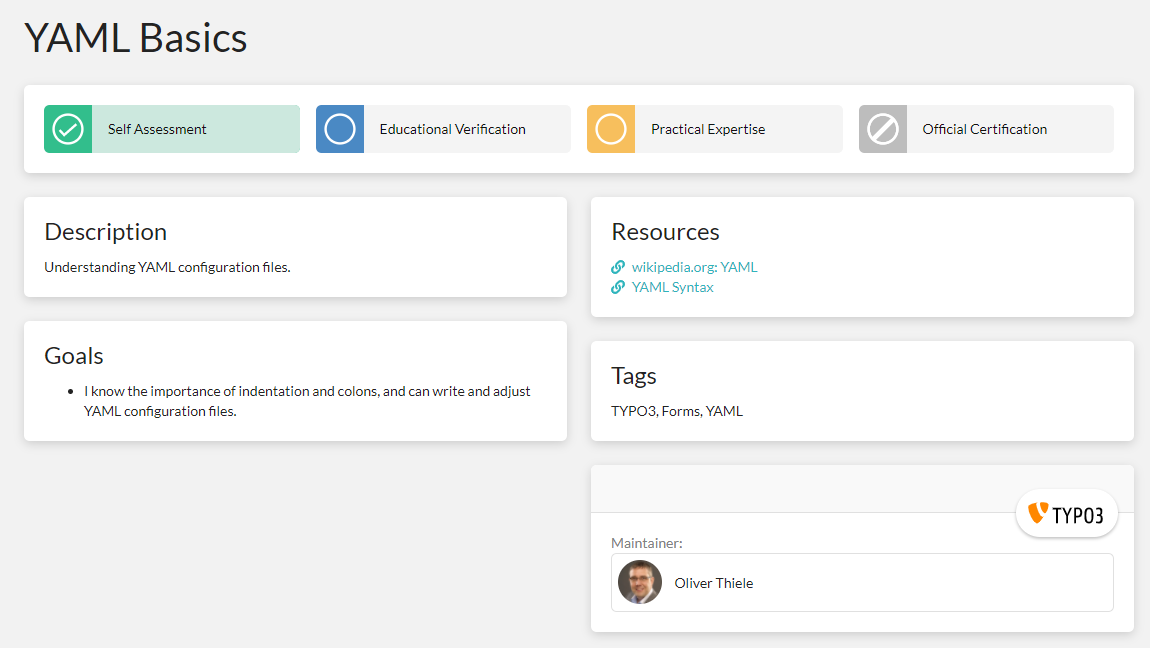
Task: Open the YAML Syntax resource link
Action: [x=672, y=287]
